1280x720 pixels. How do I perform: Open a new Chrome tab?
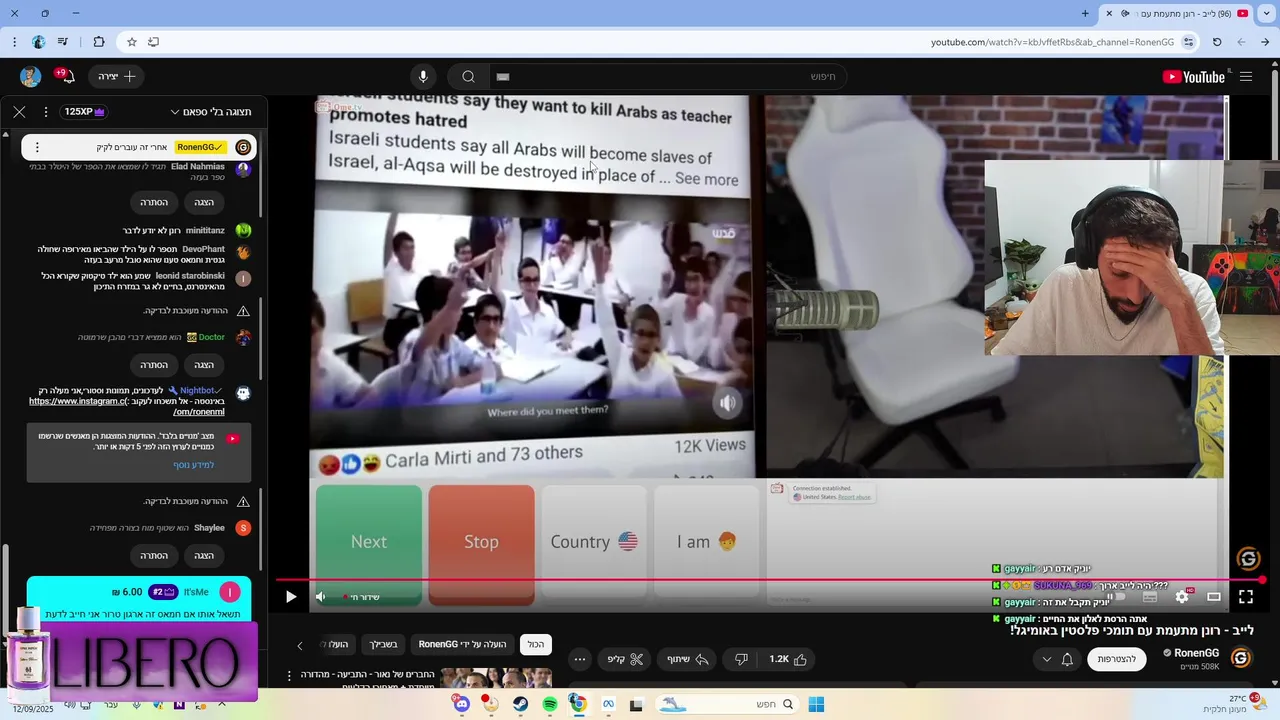click(x=1085, y=13)
